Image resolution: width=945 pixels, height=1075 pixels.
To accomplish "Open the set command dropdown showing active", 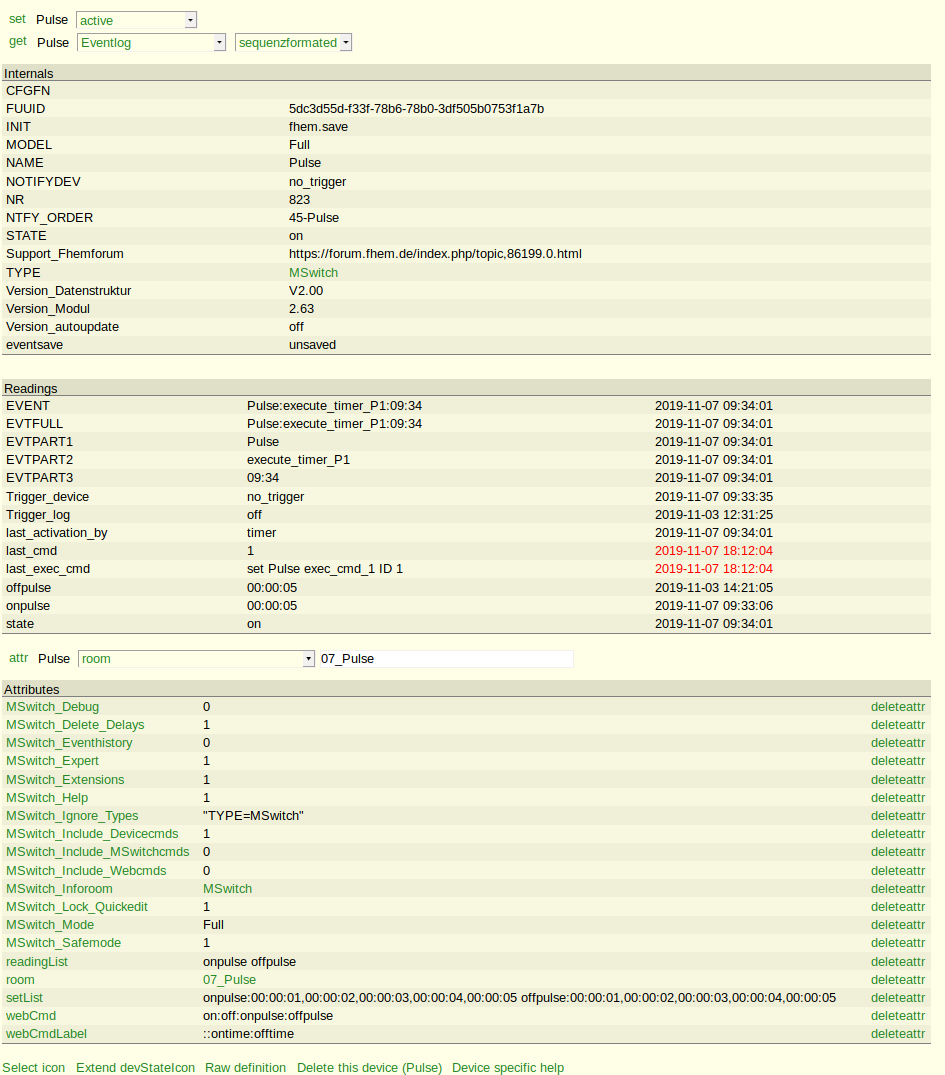I will [136, 21].
